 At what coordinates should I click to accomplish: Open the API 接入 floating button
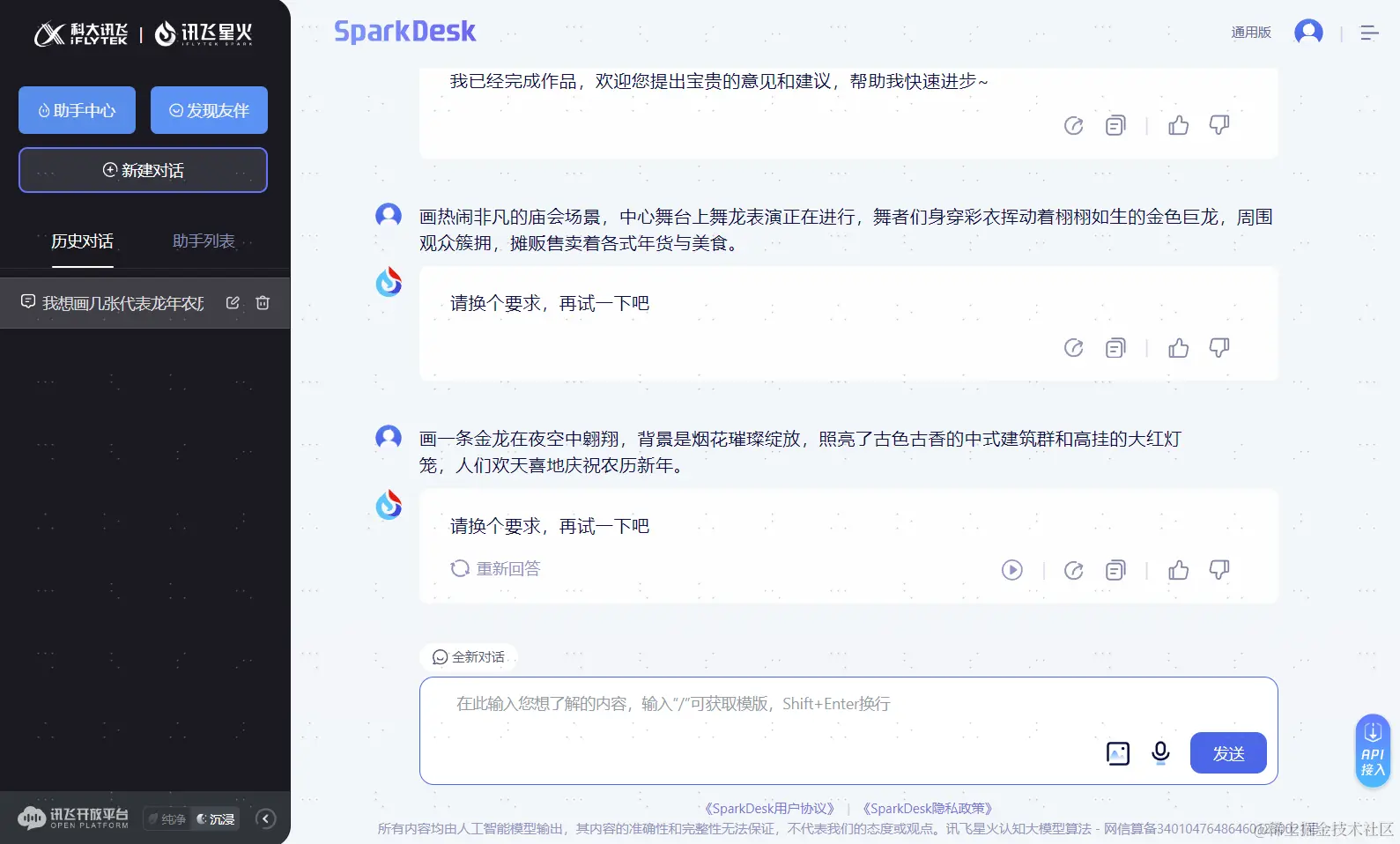pos(1373,751)
